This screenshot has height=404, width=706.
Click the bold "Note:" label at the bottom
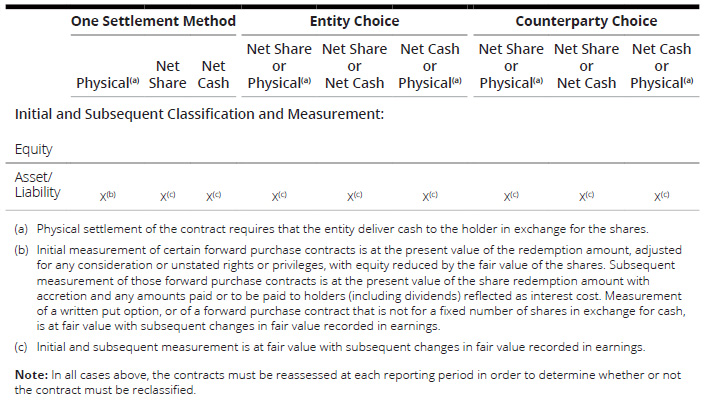[32, 375]
